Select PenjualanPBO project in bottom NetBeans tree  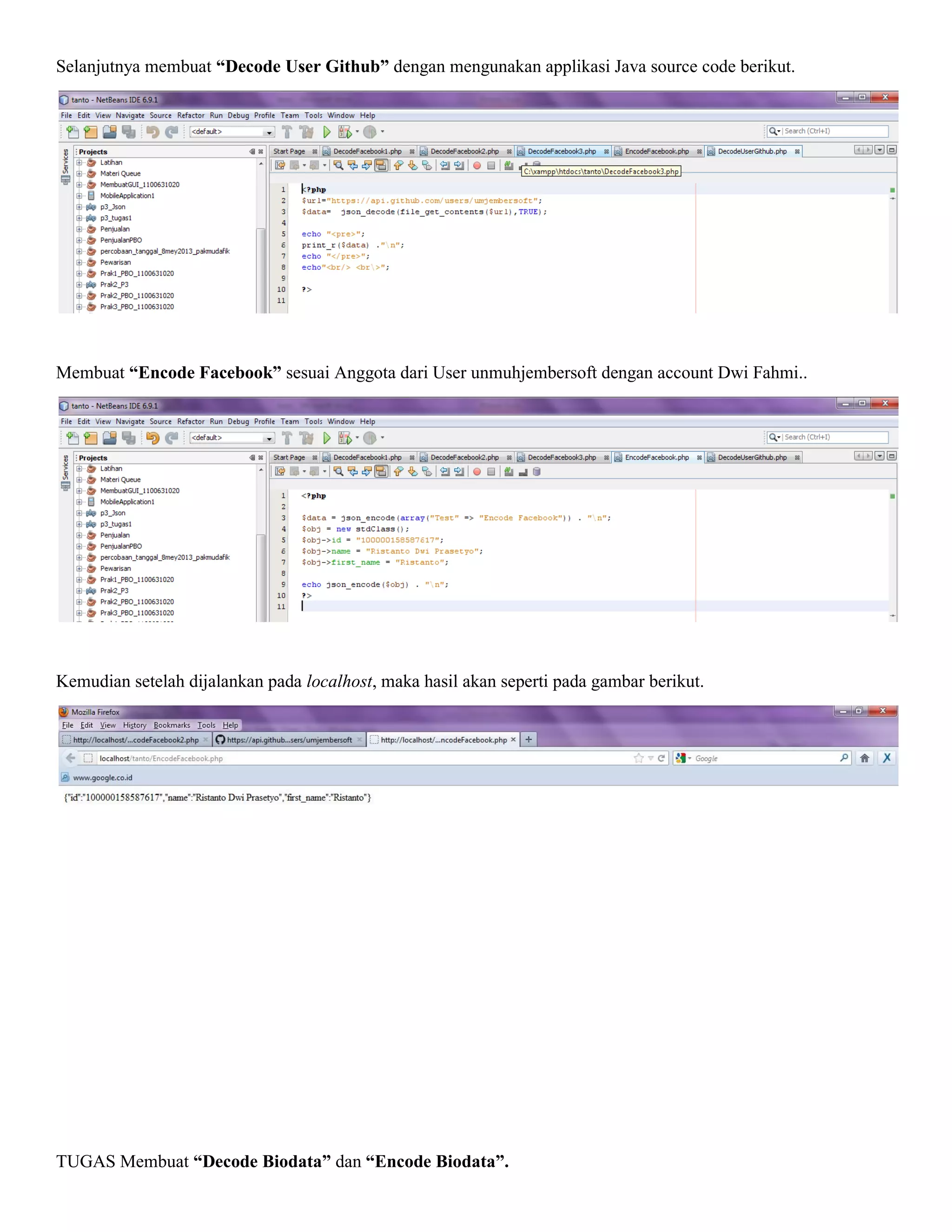[x=121, y=546]
